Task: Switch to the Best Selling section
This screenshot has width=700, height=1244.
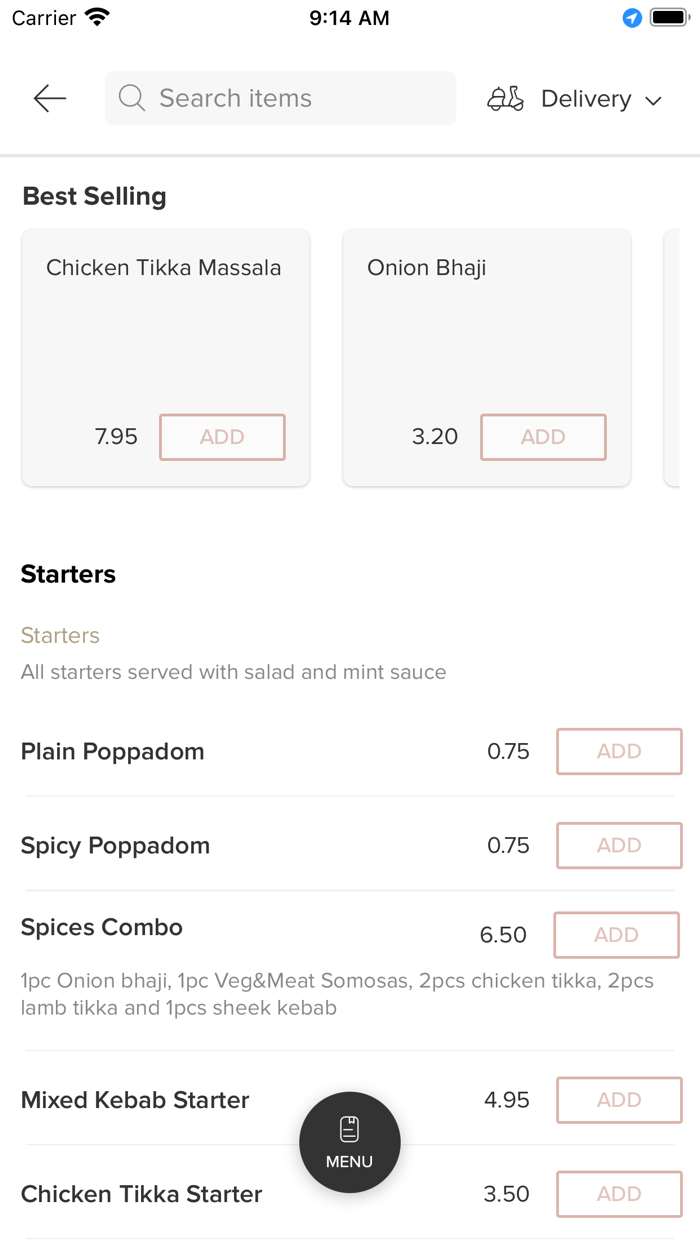Action: (x=94, y=196)
